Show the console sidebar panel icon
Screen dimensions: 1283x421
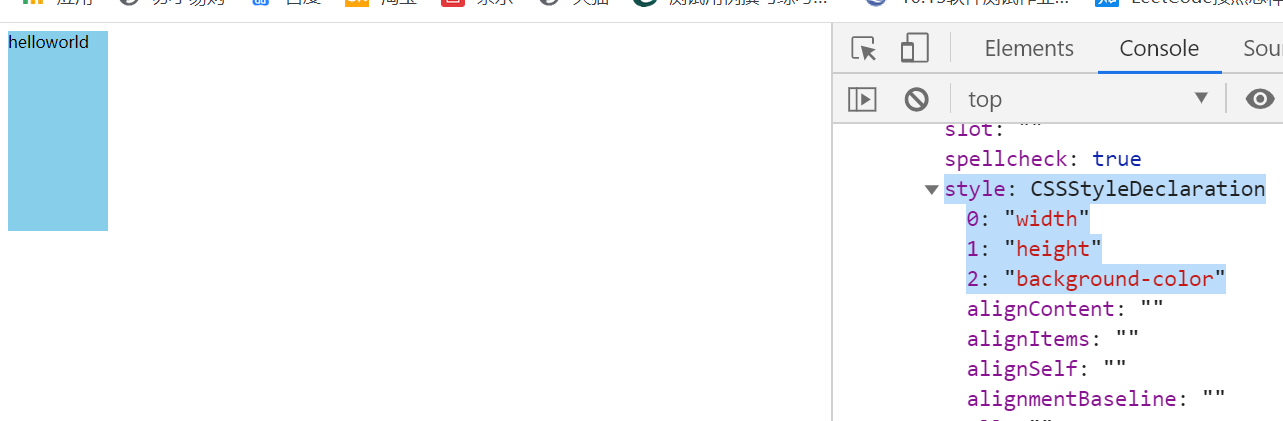(x=862, y=99)
